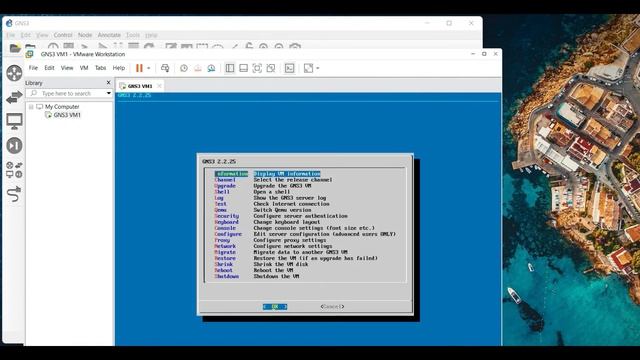The height and width of the screenshot is (360, 640).
Task: Open the Control menu in GNS3 window
Action: [63, 35]
